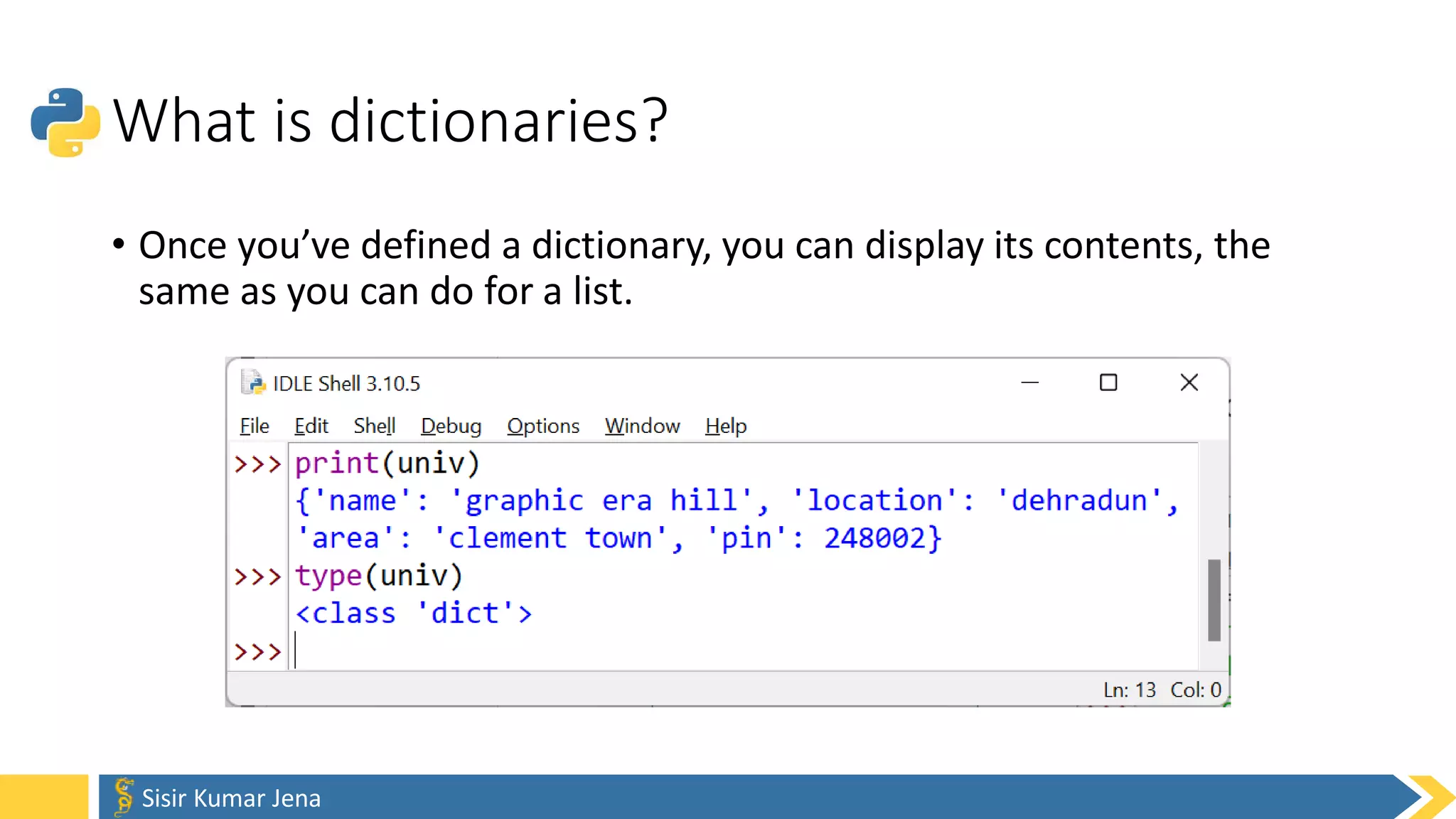Open the Shell menu
Viewport: 1456px width, 819px height.
(x=374, y=426)
